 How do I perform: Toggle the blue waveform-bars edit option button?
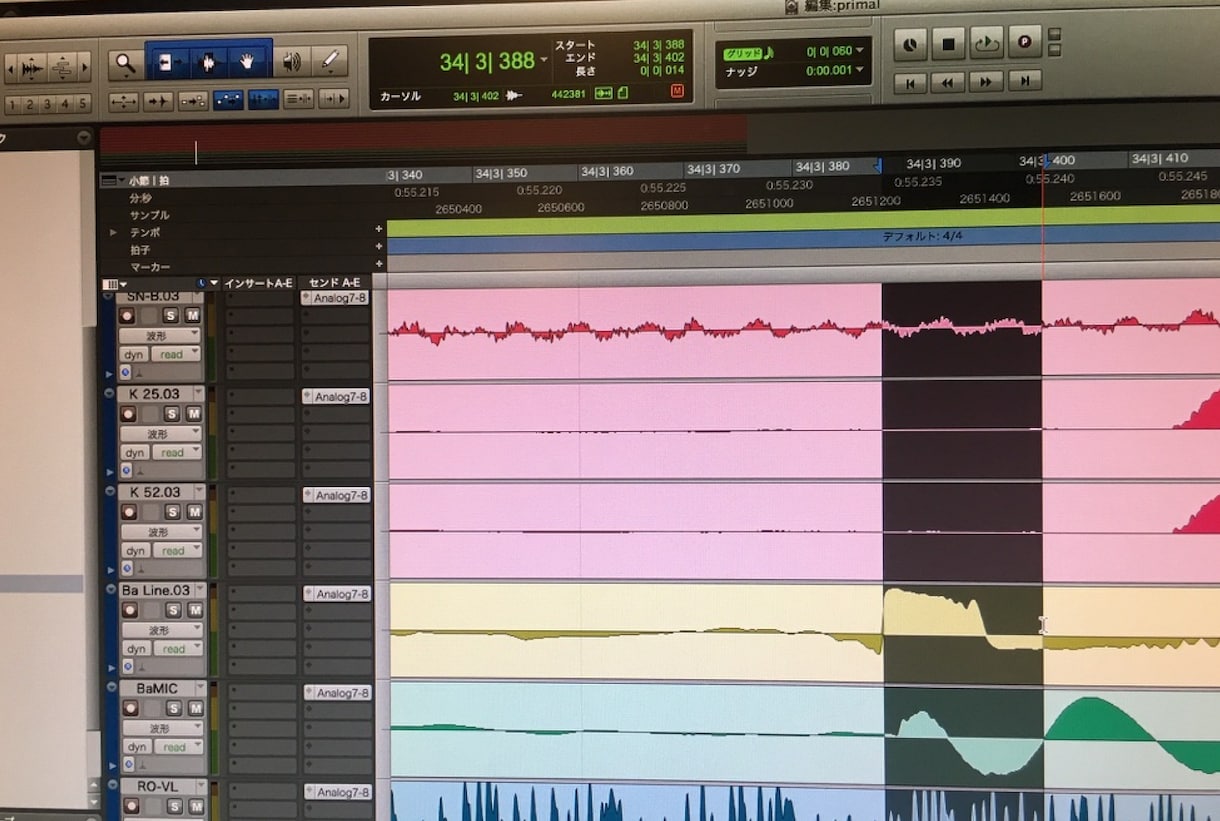[263, 99]
